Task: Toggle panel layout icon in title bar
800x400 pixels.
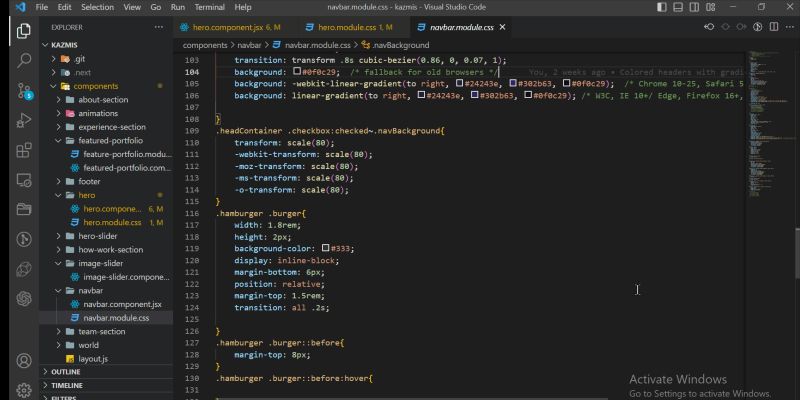Action: [x=678, y=7]
